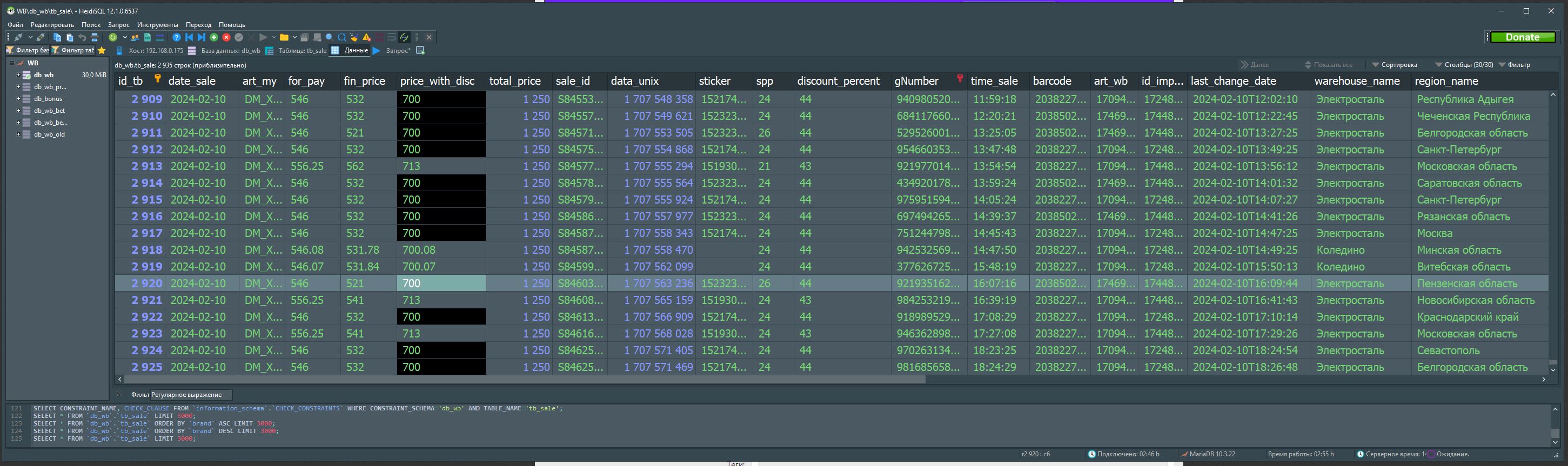Click the primary key icon on id_tb
This screenshot has width=1568, height=466.
[158, 78]
